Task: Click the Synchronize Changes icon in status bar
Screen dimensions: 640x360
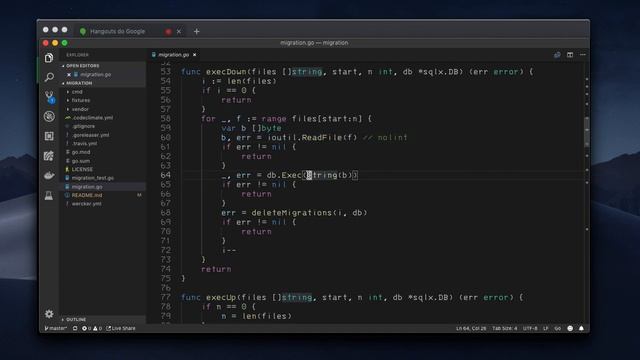Action: point(75,328)
